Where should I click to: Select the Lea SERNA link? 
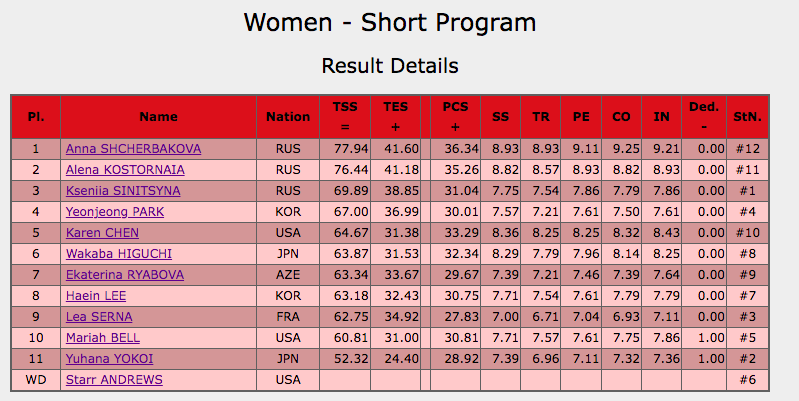click(x=99, y=316)
